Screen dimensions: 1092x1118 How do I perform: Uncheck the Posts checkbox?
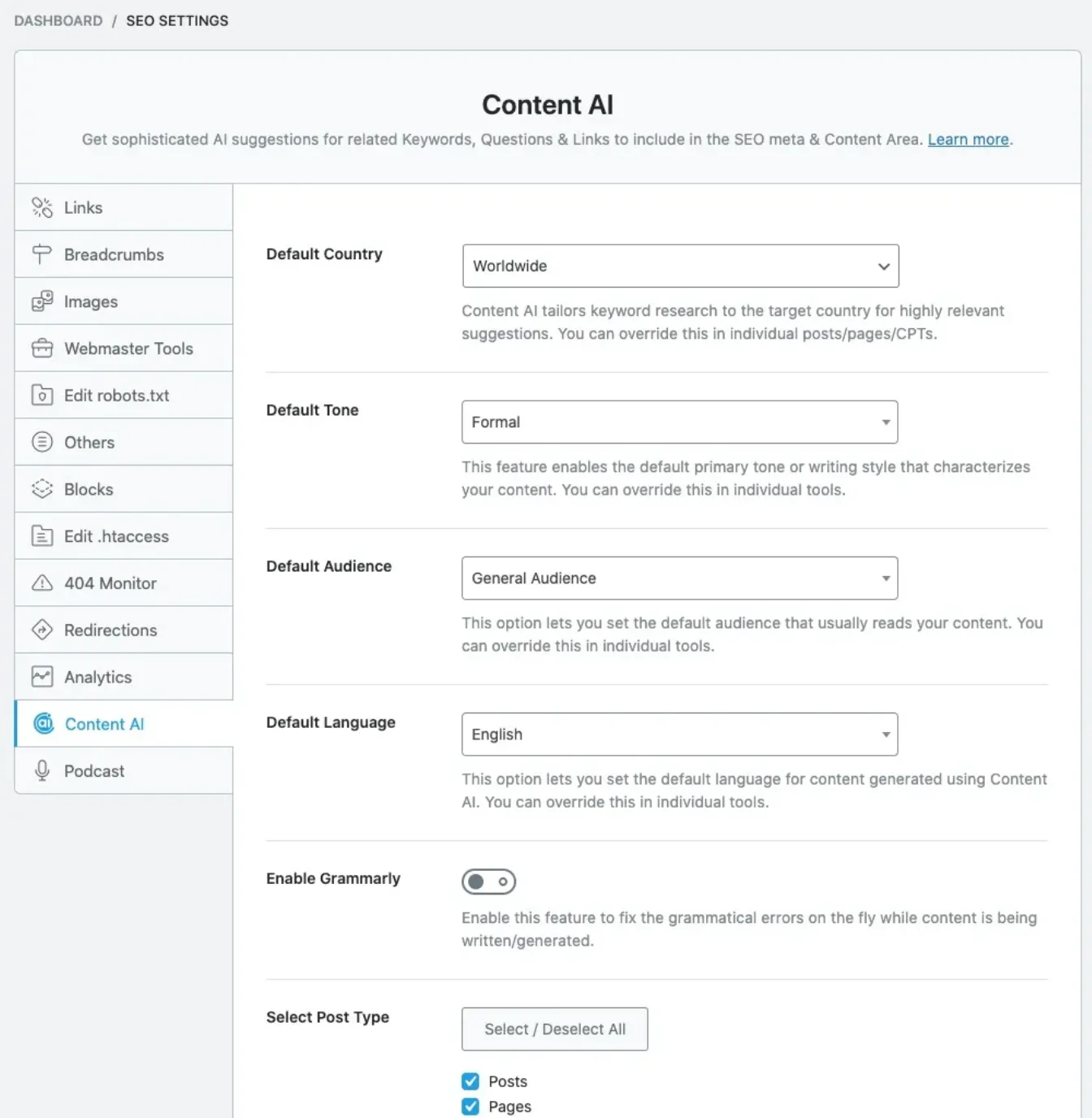point(470,1081)
